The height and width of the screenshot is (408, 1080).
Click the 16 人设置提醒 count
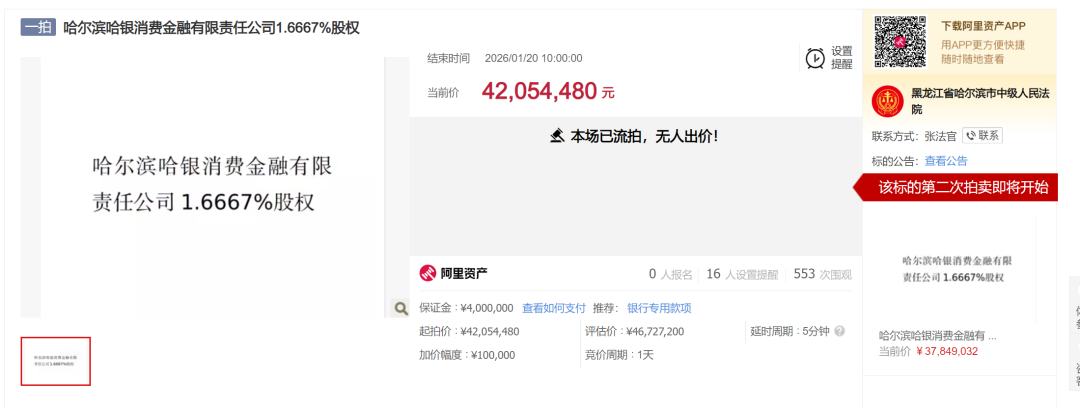[742, 274]
